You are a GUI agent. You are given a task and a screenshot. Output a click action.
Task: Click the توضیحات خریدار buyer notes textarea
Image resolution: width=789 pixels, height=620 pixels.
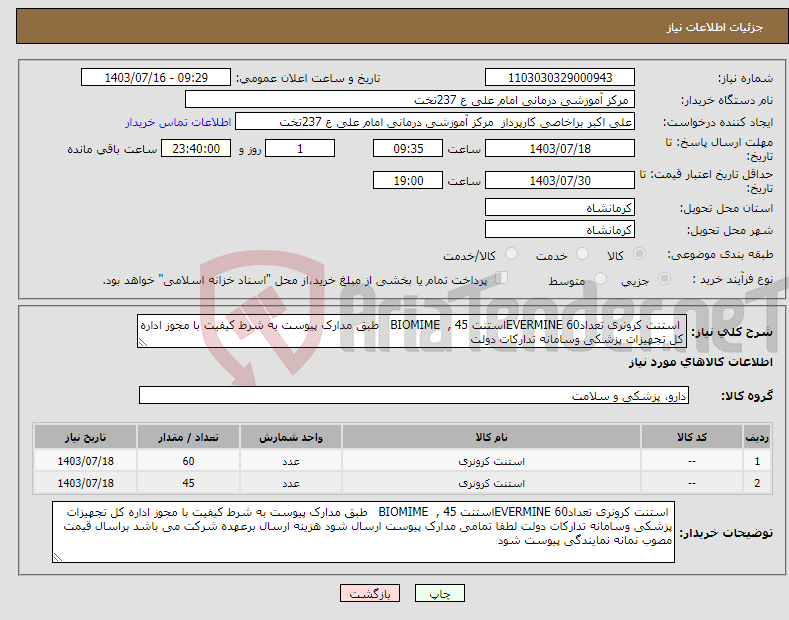(363, 532)
